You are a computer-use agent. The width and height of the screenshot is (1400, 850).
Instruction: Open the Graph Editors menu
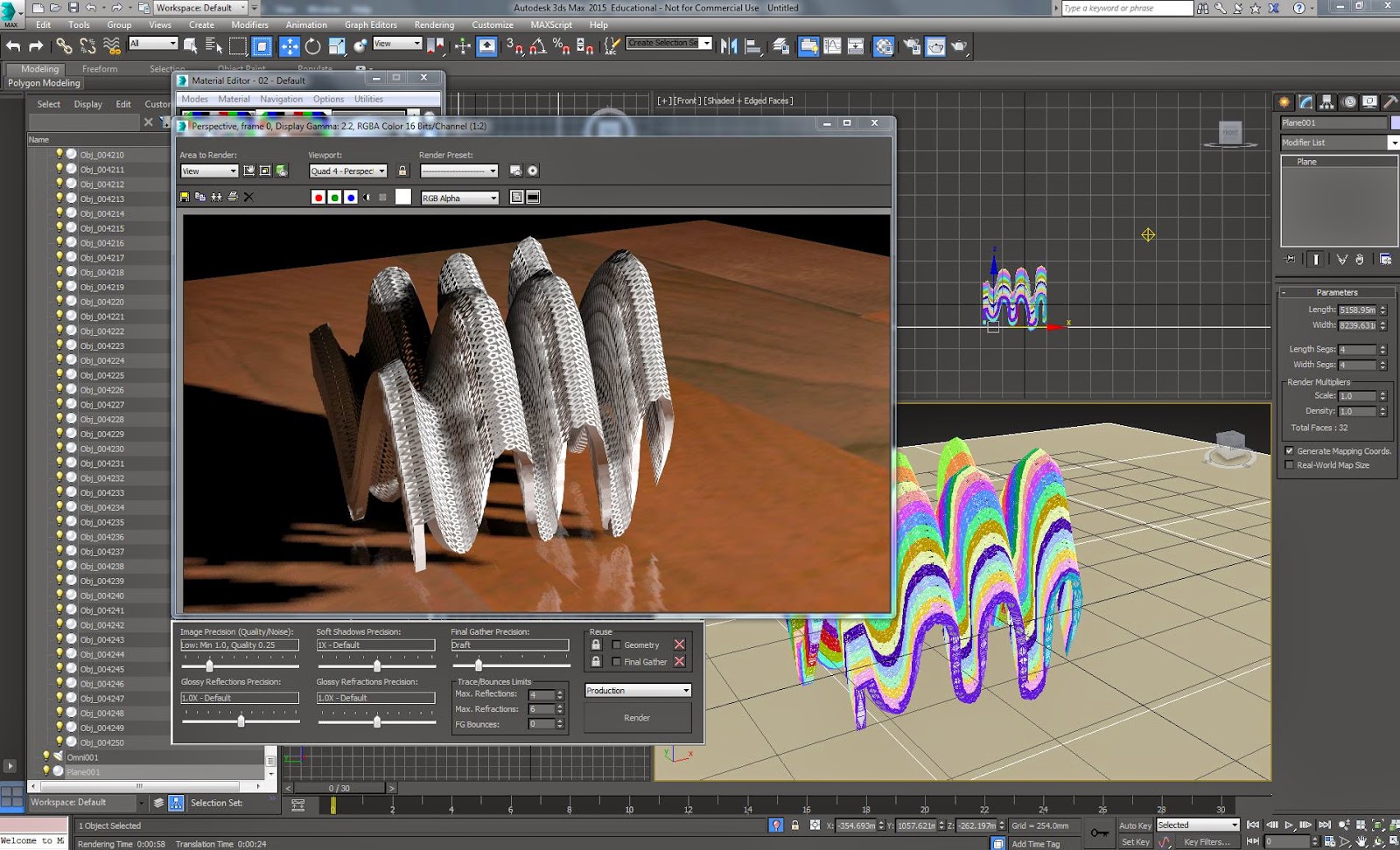point(370,24)
